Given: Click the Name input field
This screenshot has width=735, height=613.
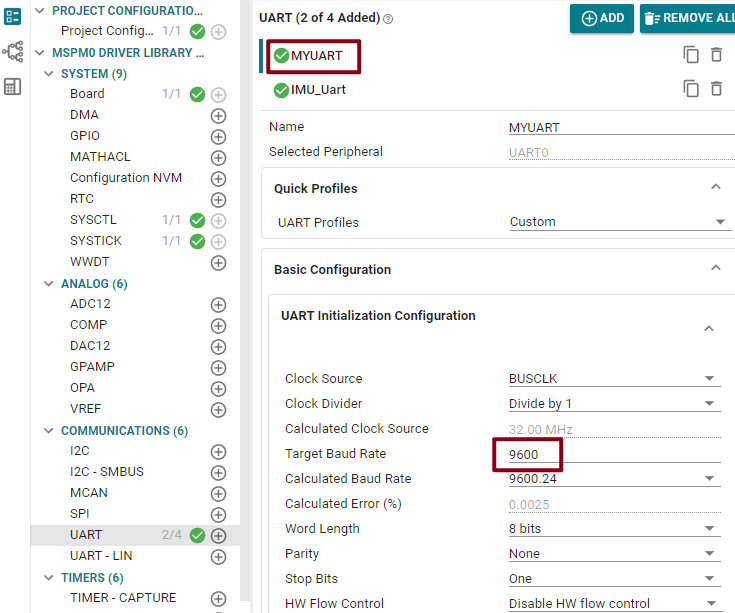Looking at the screenshot, I should pos(622,127).
